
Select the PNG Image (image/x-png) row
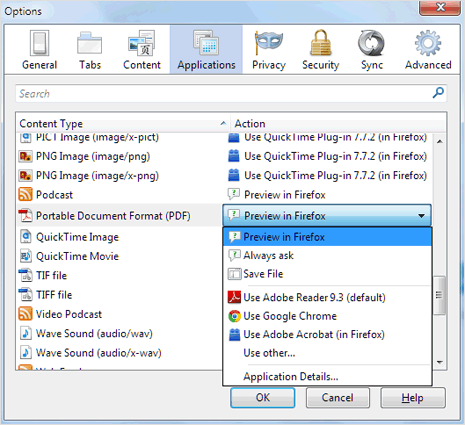pyautogui.click(x=225, y=176)
